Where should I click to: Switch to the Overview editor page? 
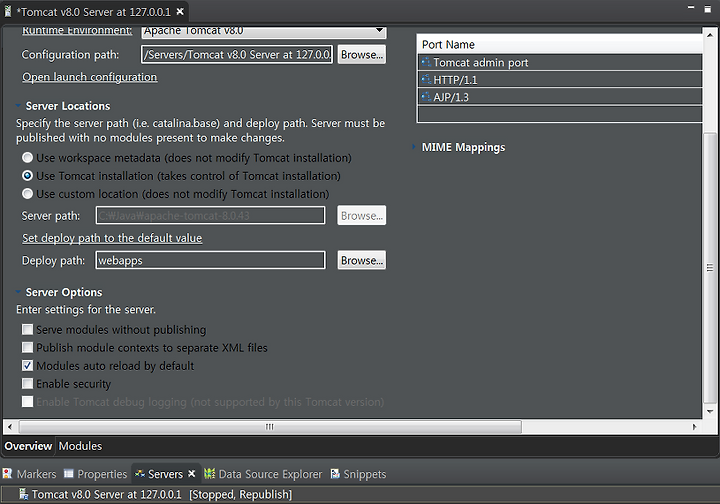(28, 446)
